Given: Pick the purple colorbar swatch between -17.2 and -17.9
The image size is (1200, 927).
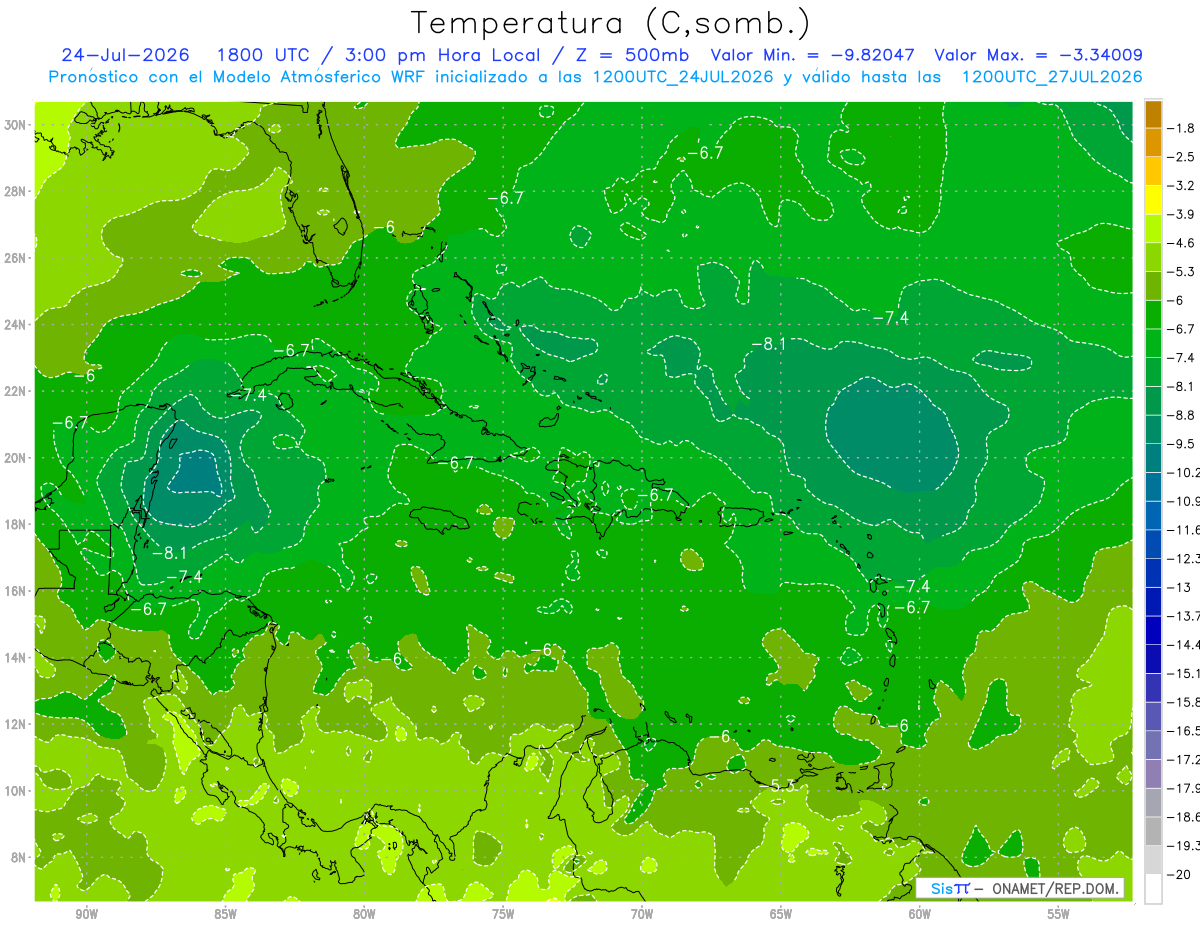Looking at the screenshot, I should coord(1153,773).
